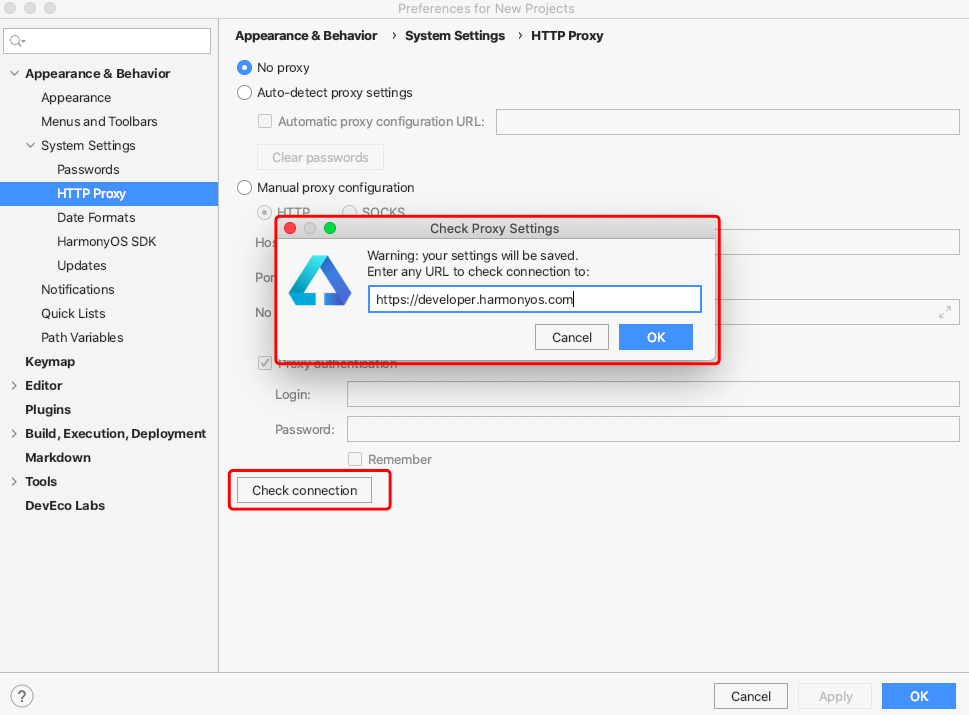Select the No proxy radio button

pyautogui.click(x=245, y=67)
